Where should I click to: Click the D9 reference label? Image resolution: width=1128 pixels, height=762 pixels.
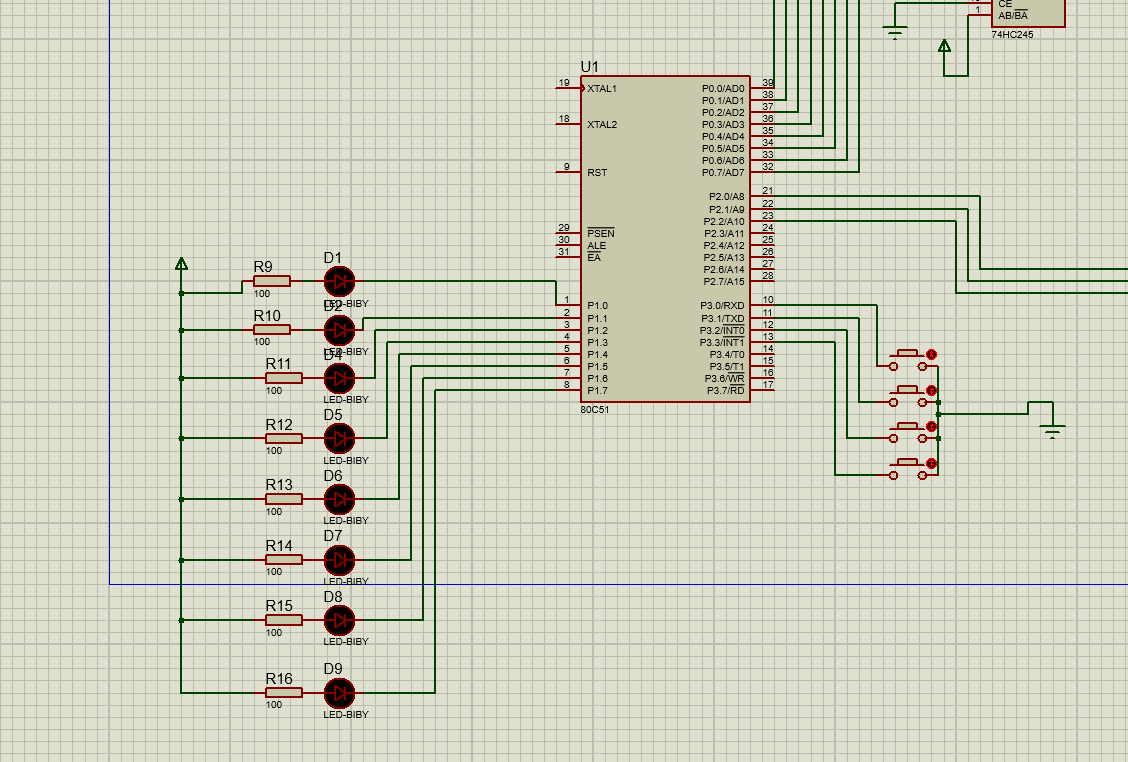(x=333, y=668)
